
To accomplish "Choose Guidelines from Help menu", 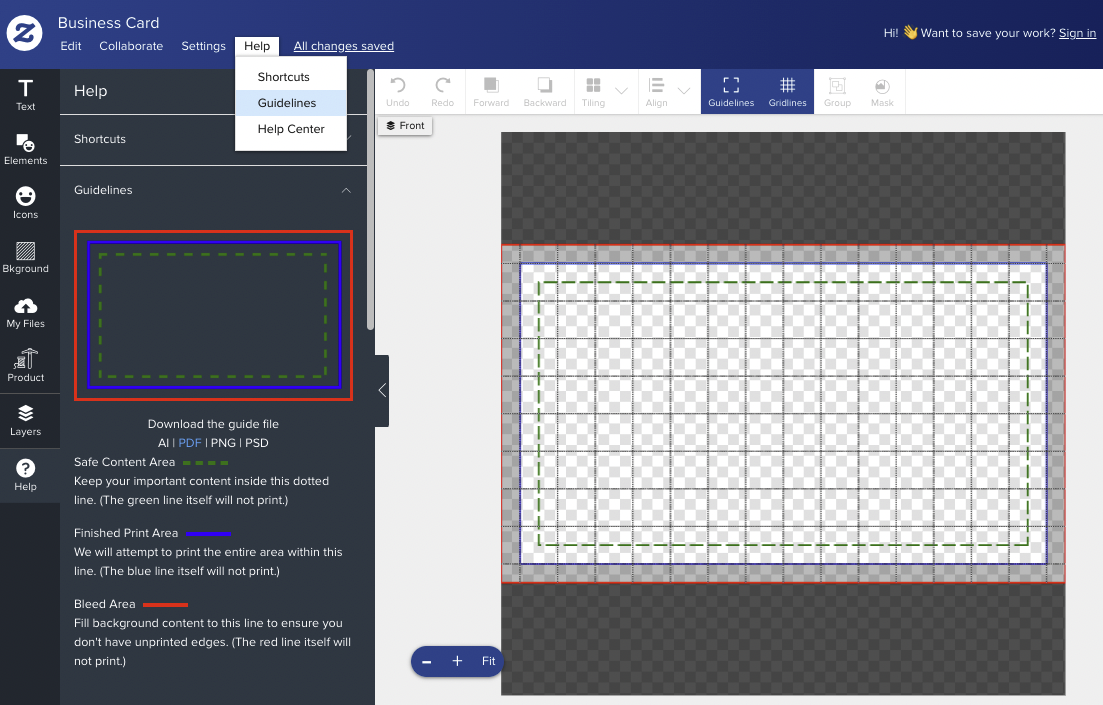I will (291, 103).
